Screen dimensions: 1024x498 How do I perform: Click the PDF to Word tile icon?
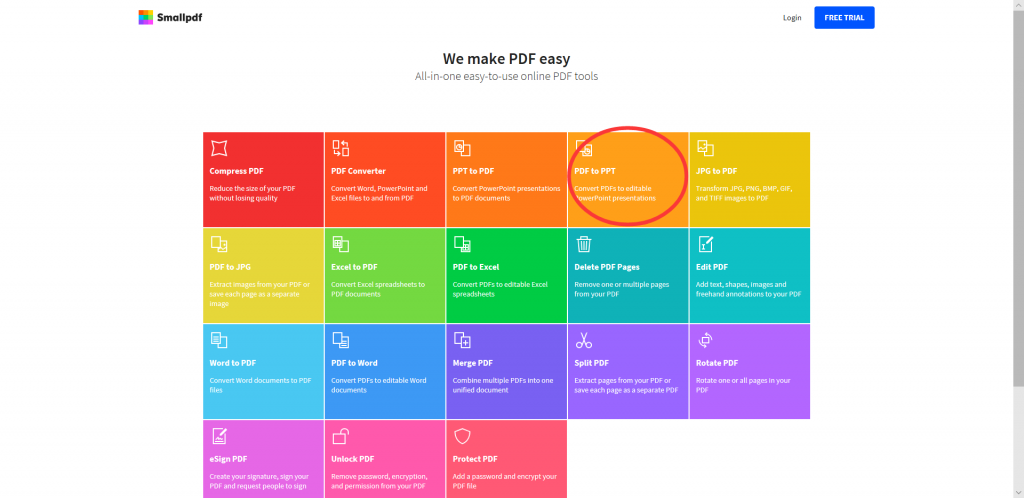340,340
